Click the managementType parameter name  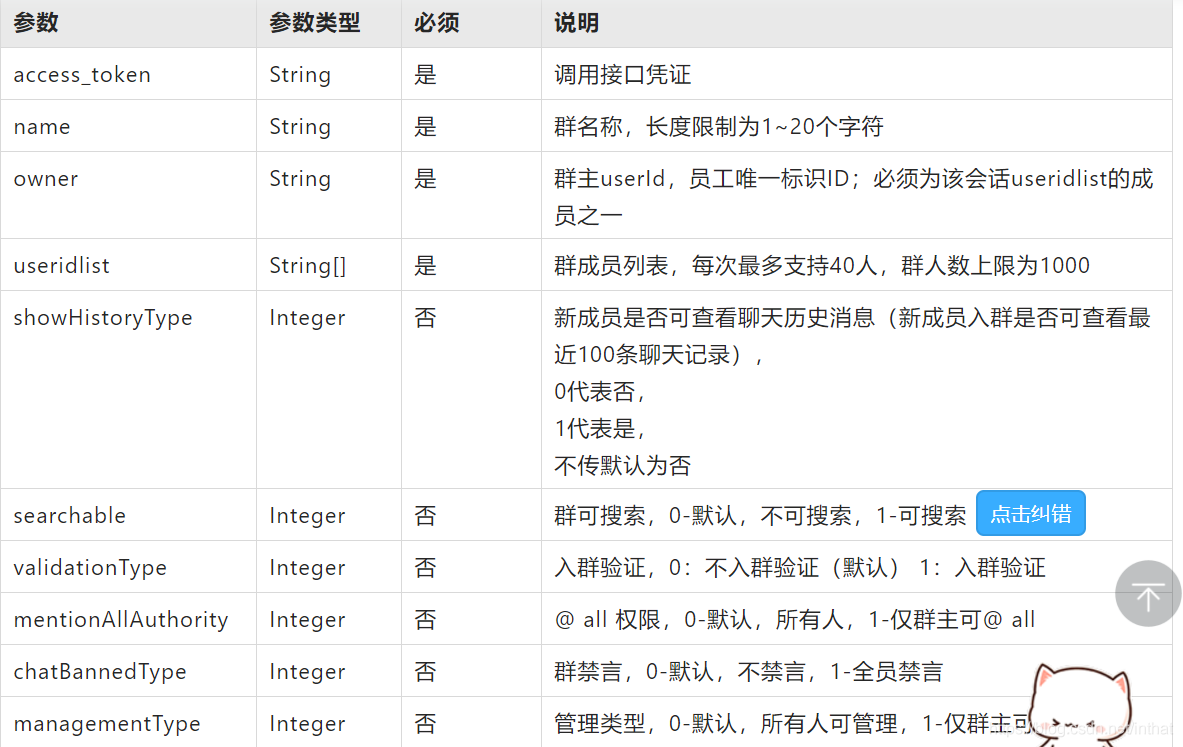107,724
